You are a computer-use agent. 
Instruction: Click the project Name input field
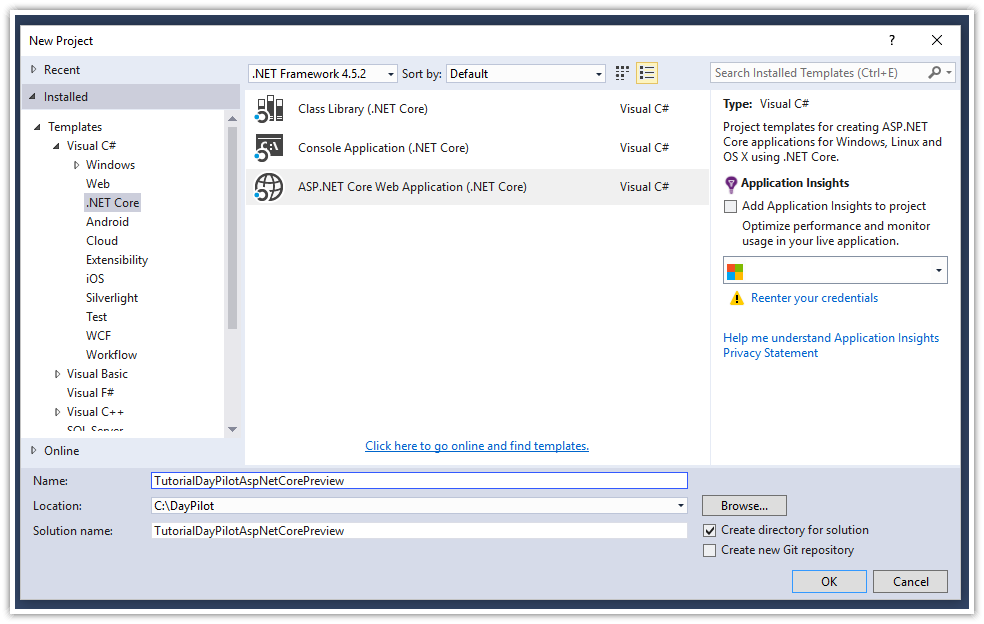pyautogui.click(x=419, y=481)
